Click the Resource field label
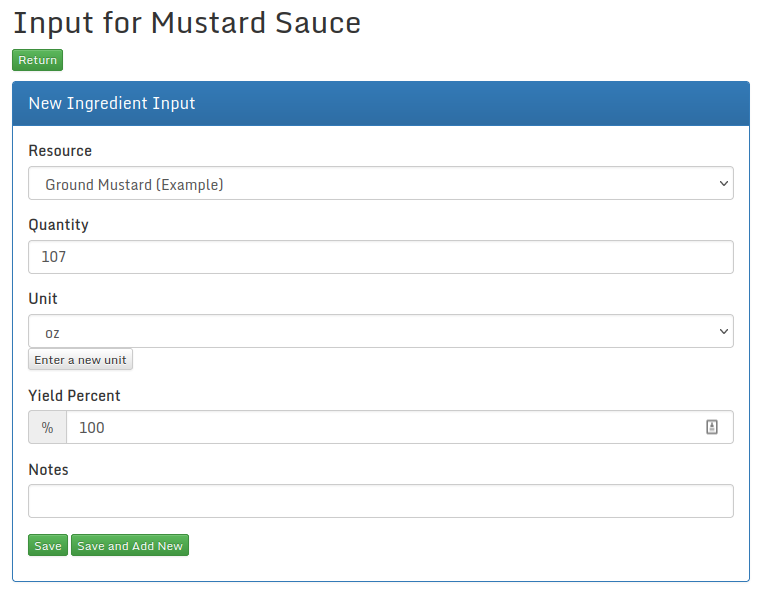762x595 pixels. (x=60, y=151)
